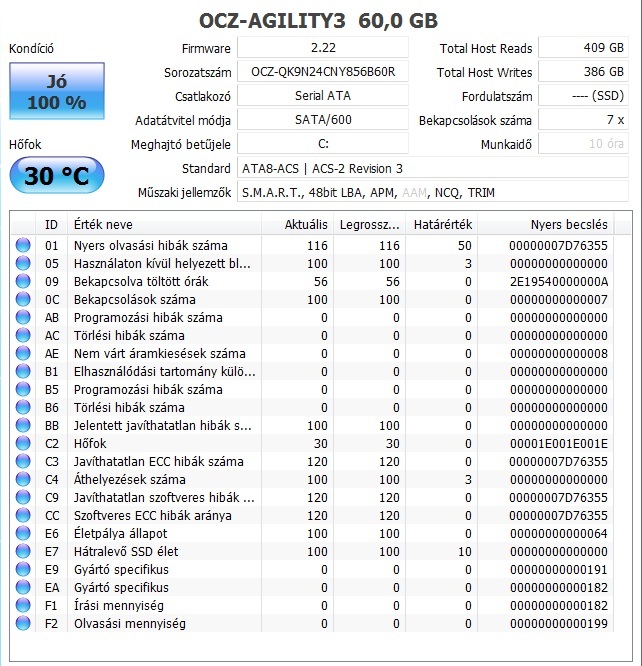
Task: Click the serial number field OCZ-QK9N24CNY856B60R
Action: point(323,72)
